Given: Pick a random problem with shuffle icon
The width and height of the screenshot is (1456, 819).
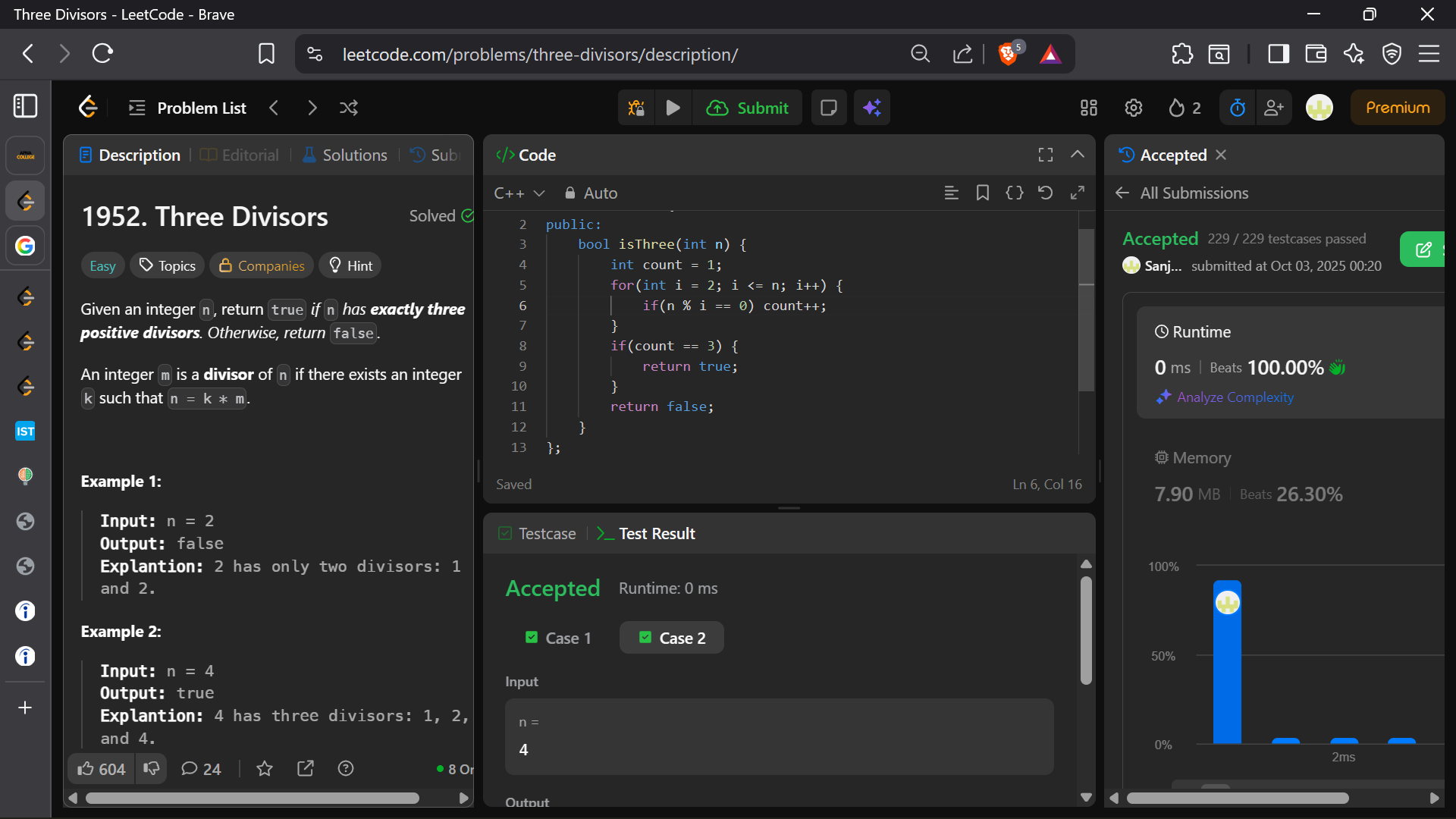Looking at the screenshot, I should pyautogui.click(x=349, y=108).
